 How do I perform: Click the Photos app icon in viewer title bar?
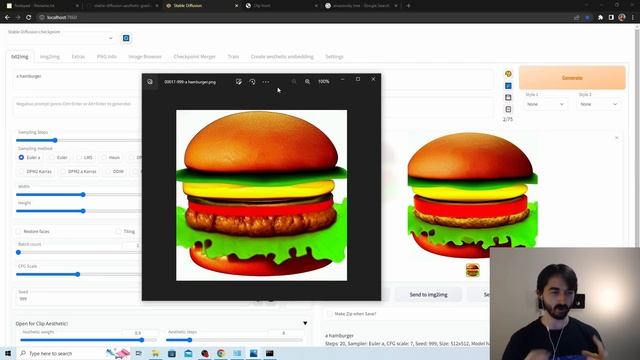[150, 82]
